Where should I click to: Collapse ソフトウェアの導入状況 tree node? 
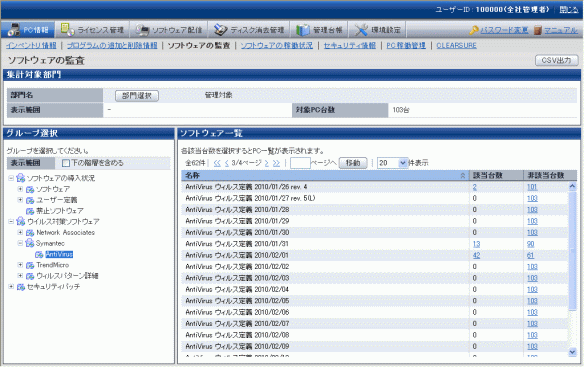coord(11,178)
